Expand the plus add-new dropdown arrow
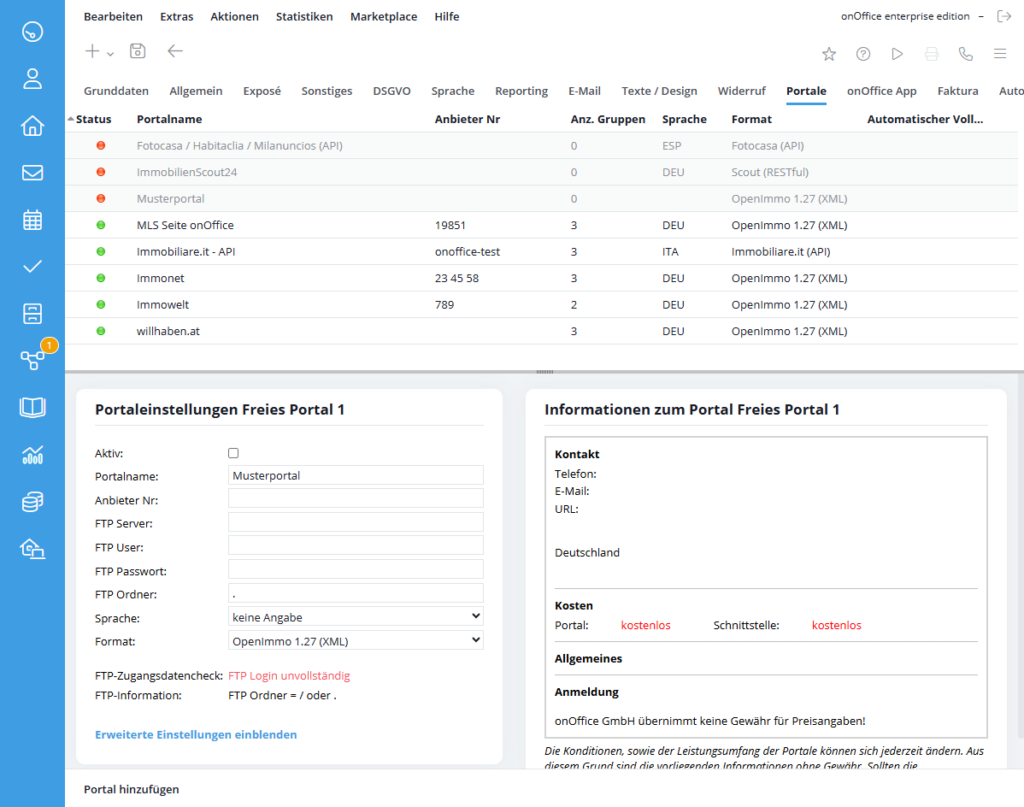This screenshot has height=807, width=1024. pos(110,54)
